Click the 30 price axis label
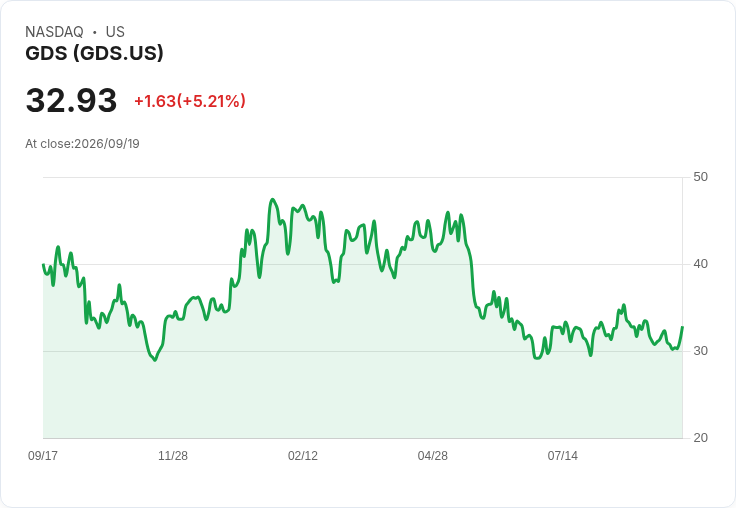This screenshot has height=508, width=736. click(x=700, y=351)
